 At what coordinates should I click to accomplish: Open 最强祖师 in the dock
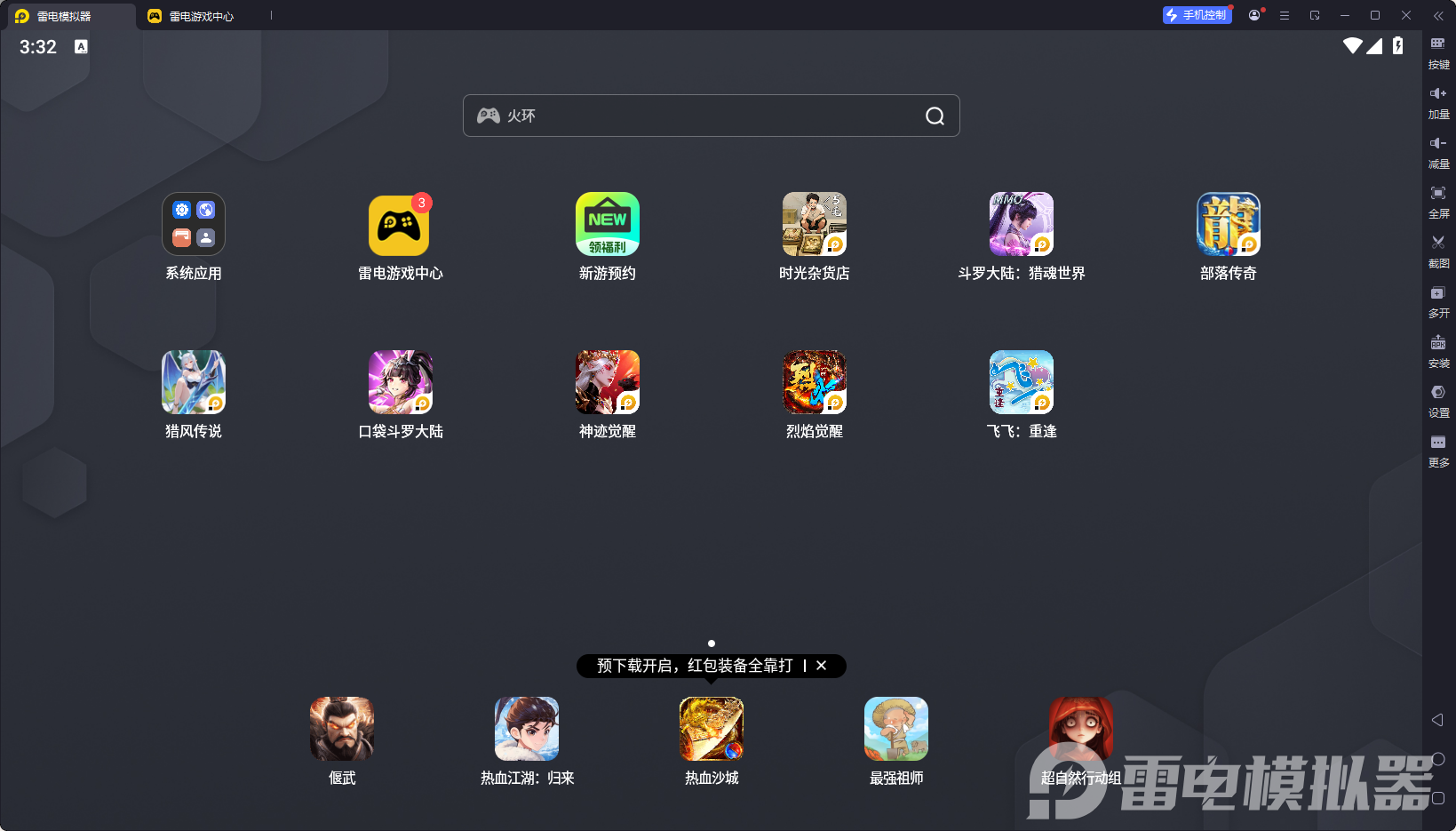coord(896,729)
